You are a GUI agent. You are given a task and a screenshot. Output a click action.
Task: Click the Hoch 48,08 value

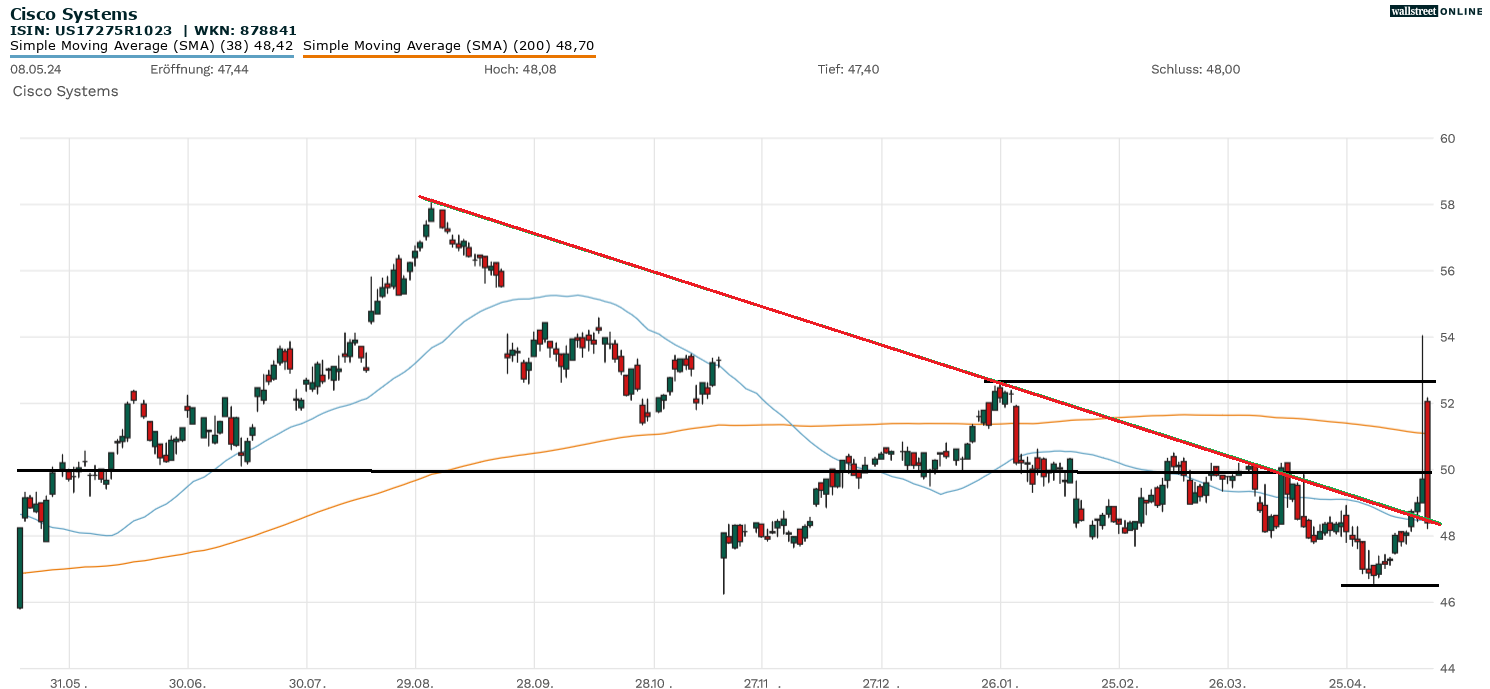(520, 69)
